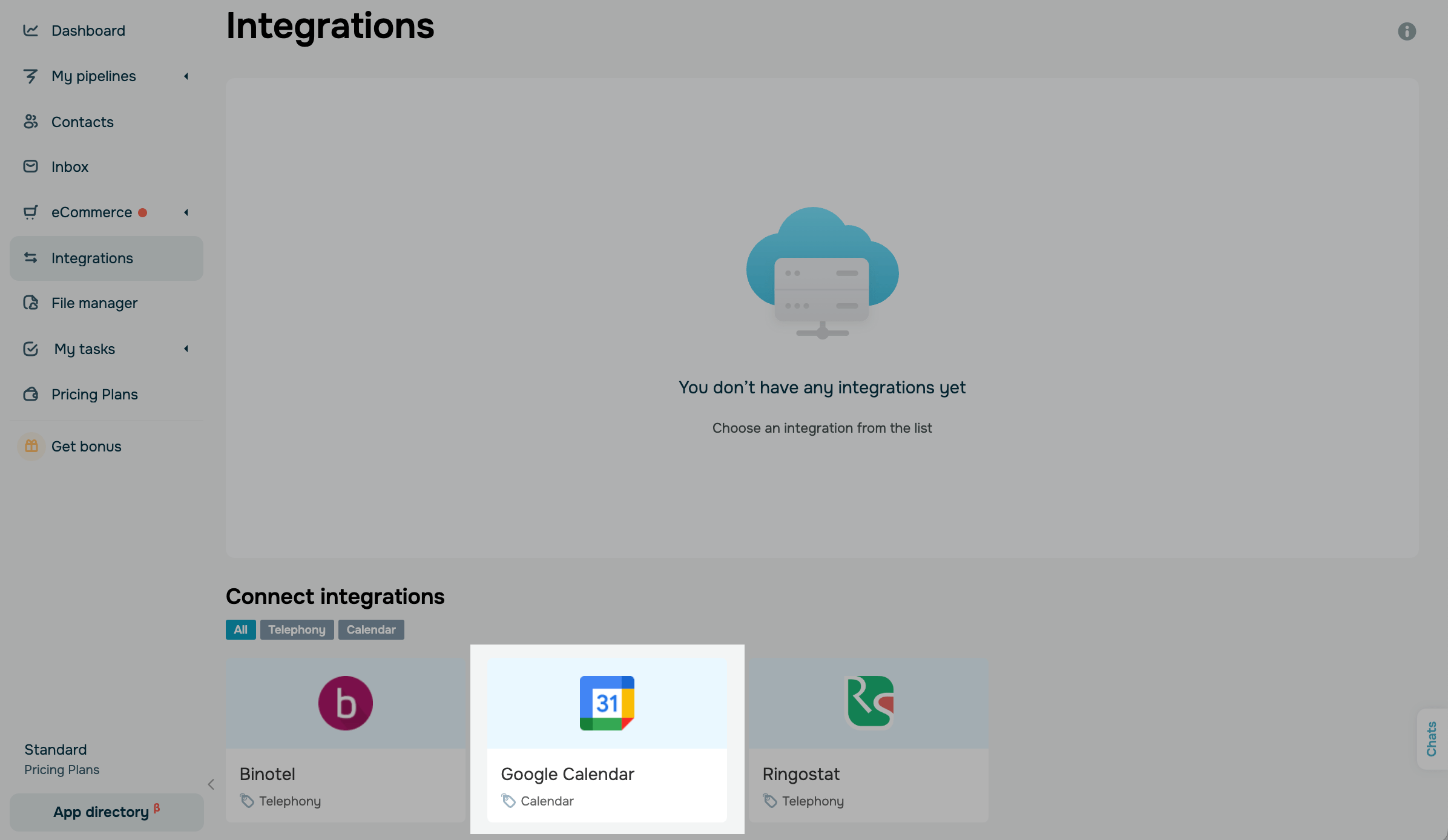This screenshot has width=1448, height=840.
Task: Collapse the sidebar with the chevron
Action: (x=211, y=784)
